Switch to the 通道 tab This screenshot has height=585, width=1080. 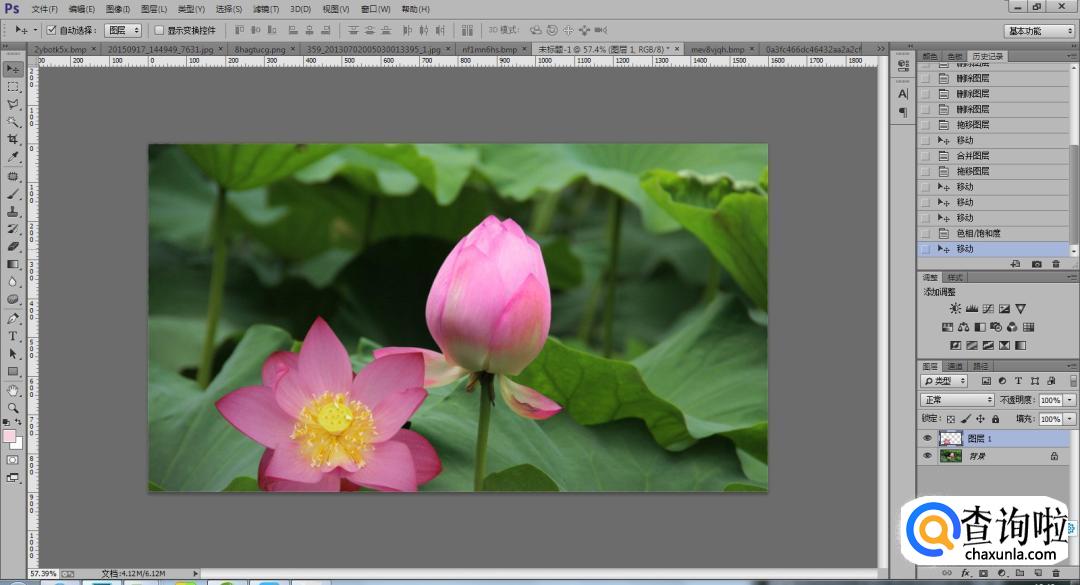tap(955, 366)
